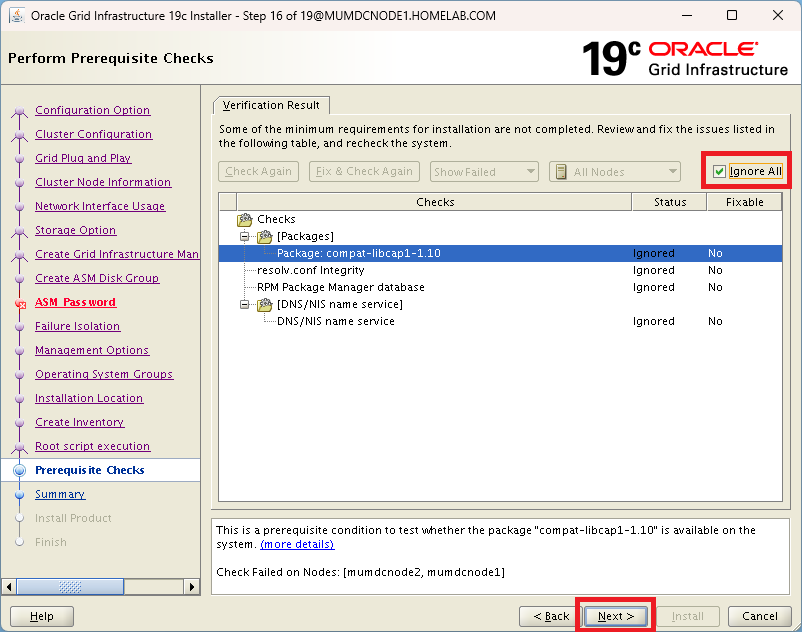Go to Cluster Node Information step

coord(102,182)
